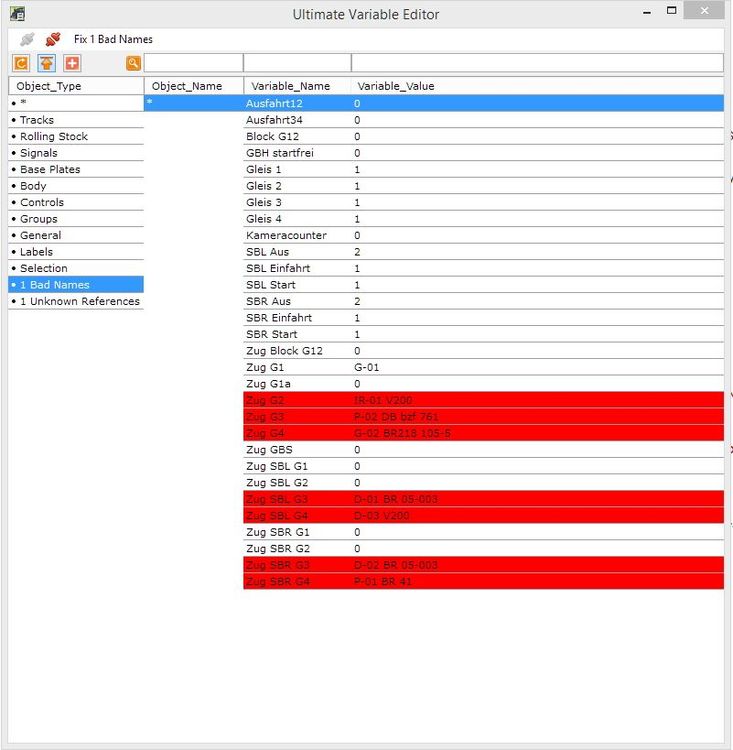Select the red Zug SBL G3 row

pyautogui.click(x=483, y=499)
